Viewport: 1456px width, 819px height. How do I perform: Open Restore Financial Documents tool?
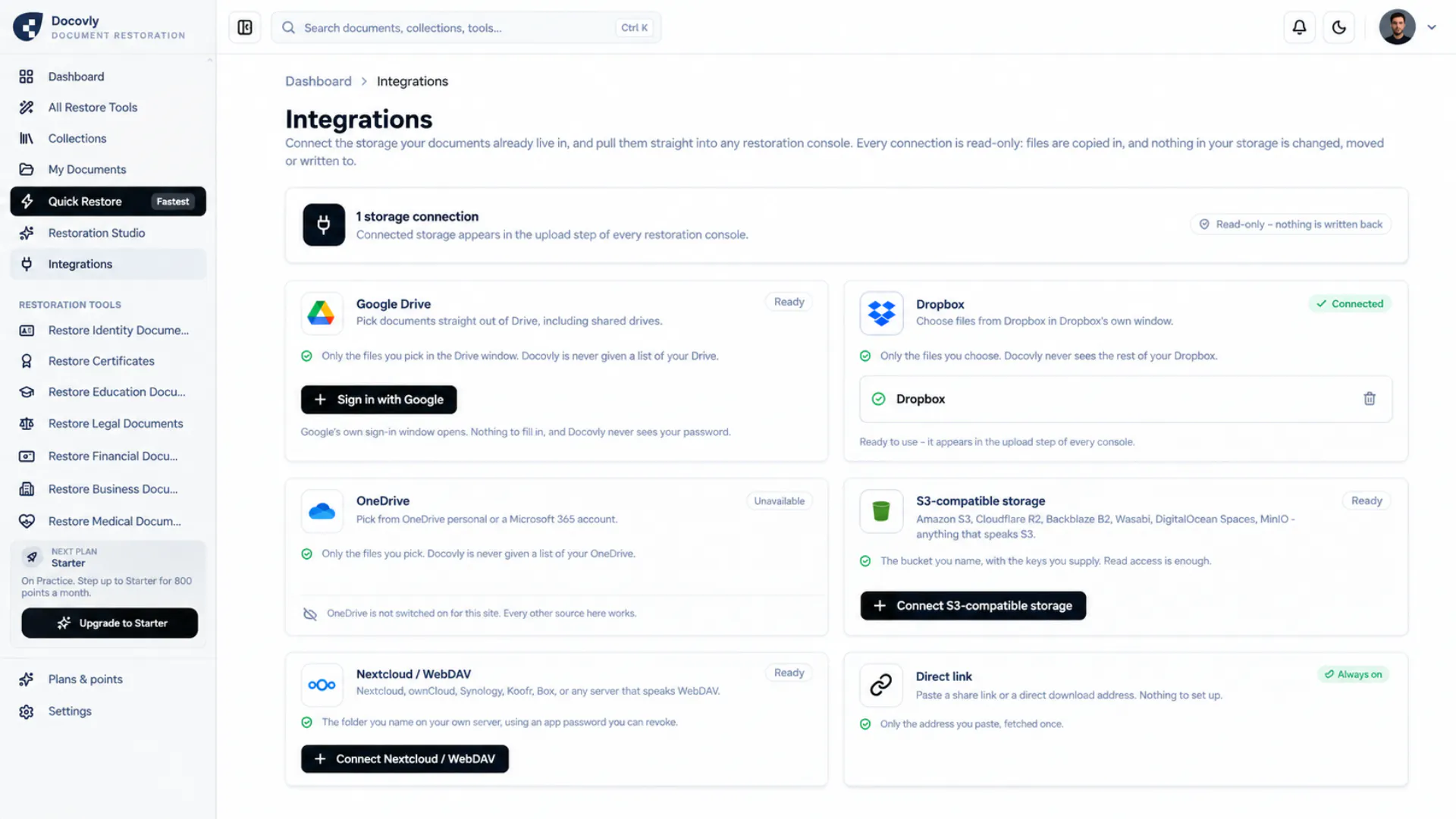pyautogui.click(x=108, y=457)
